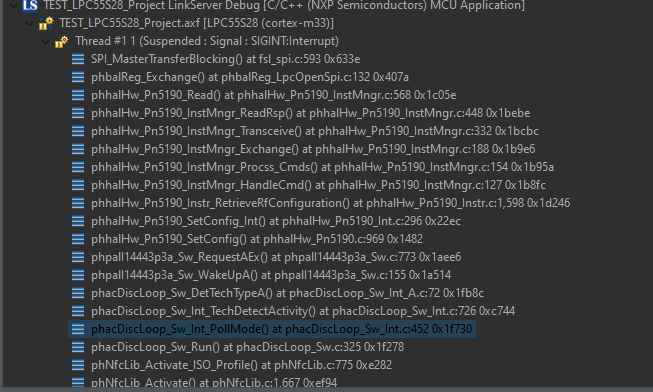Select phbalReg_Exchange() at phbalReg_LpcOpenSpi.c:132 frame
This screenshot has height=392, width=653.
coord(250,77)
